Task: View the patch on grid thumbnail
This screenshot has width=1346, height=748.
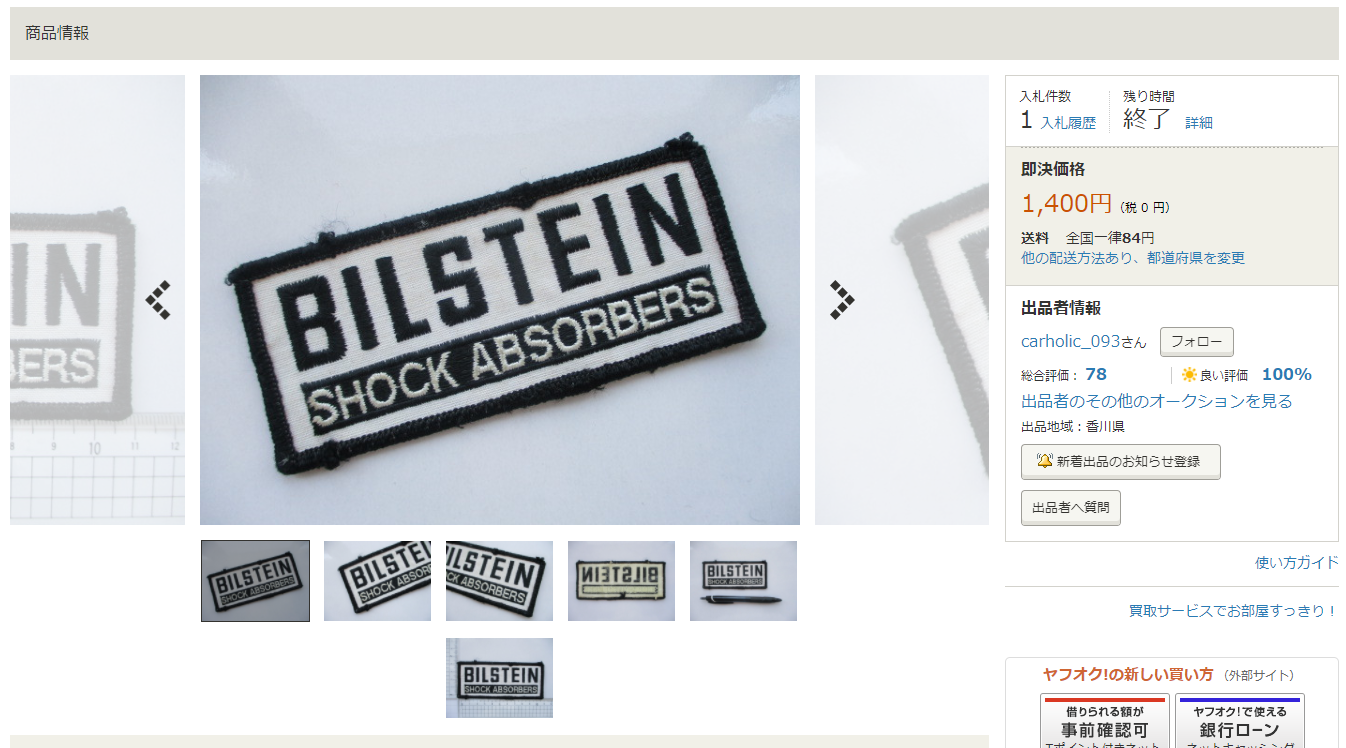Action: [499, 678]
